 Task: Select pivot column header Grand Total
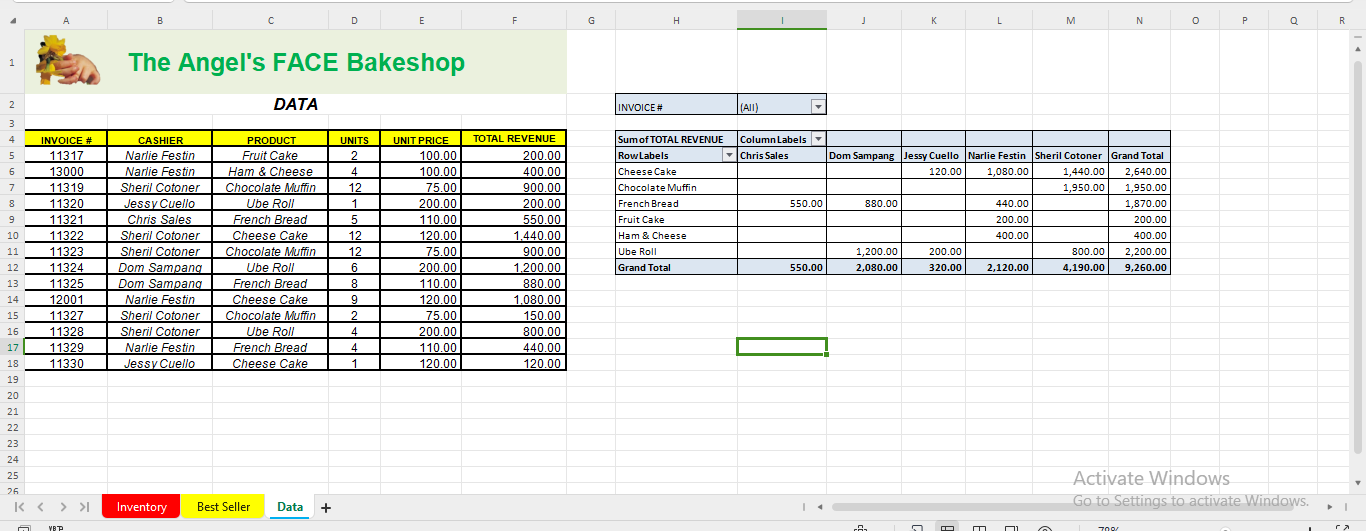coord(1139,155)
